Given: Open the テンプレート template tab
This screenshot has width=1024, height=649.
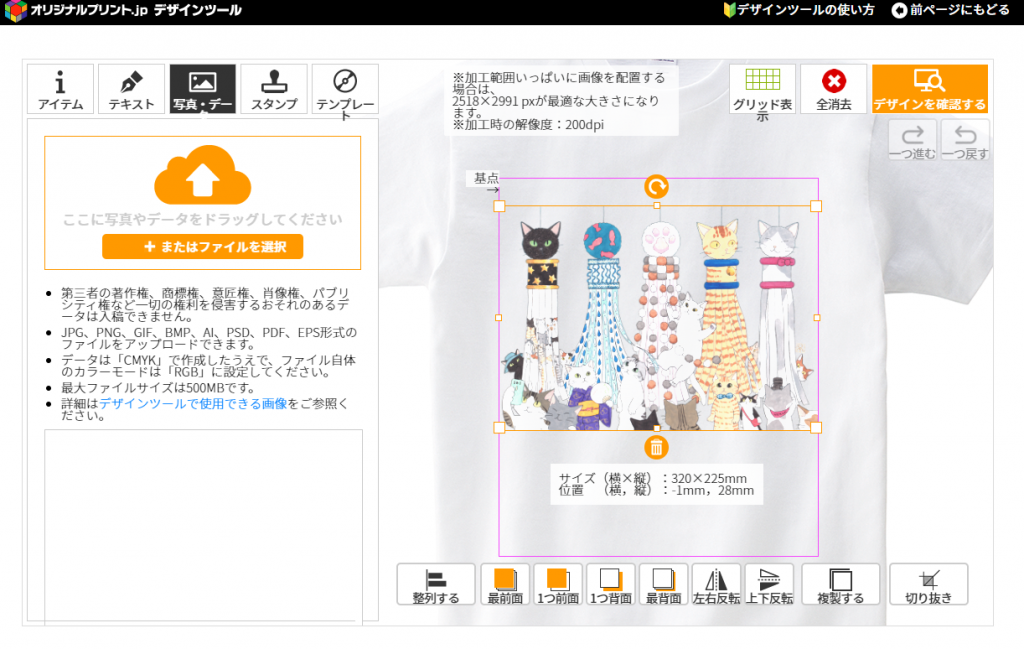Looking at the screenshot, I should [345, 89].
